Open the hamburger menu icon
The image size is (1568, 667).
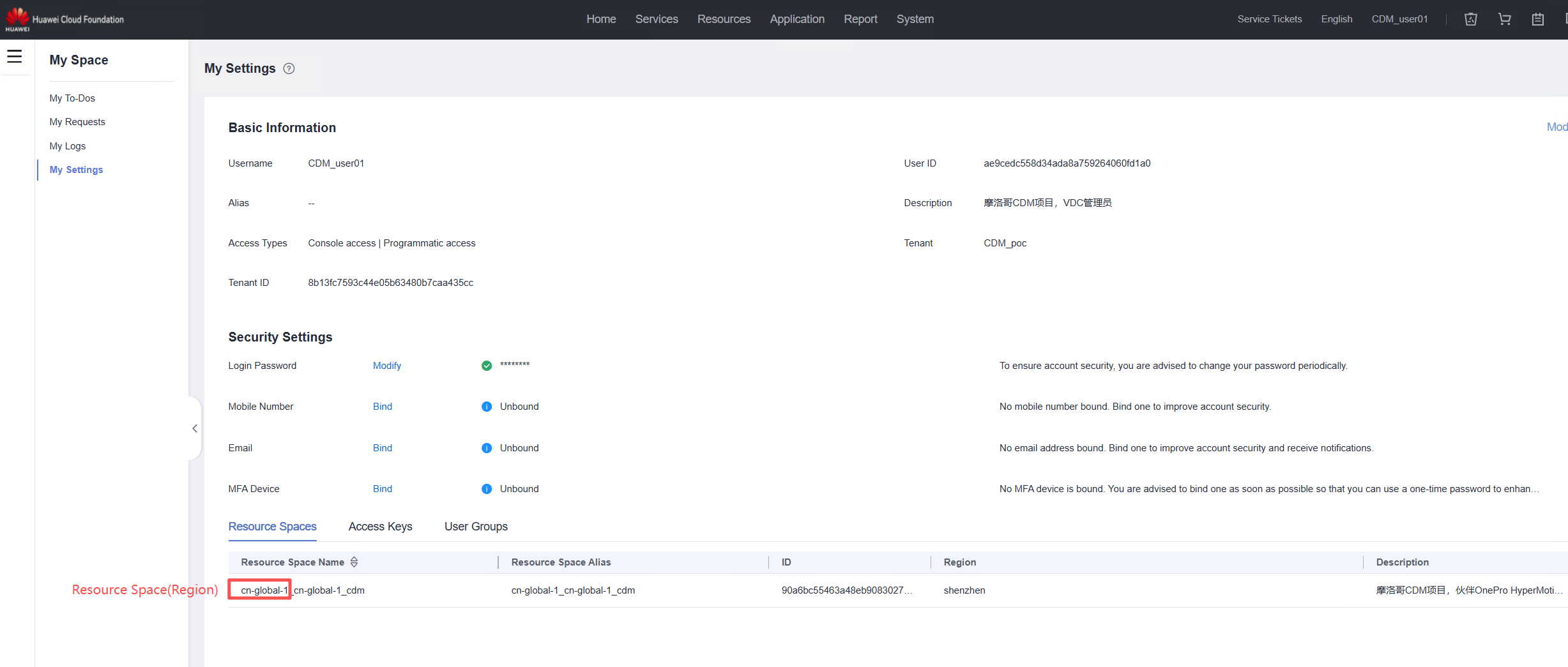click(14, 57)
